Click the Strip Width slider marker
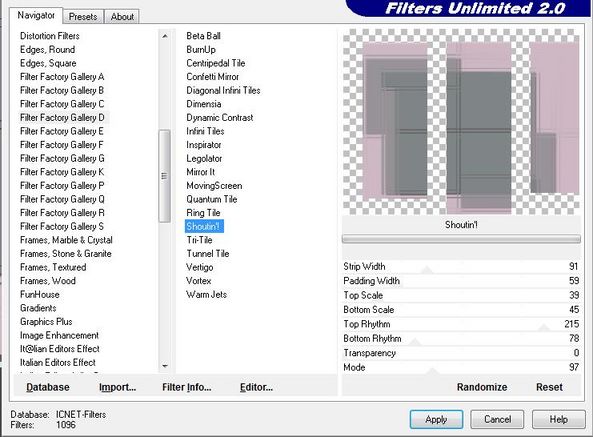The width and height of the screenshot is (593, 437). pyautogui.click(x=427, y=270)
